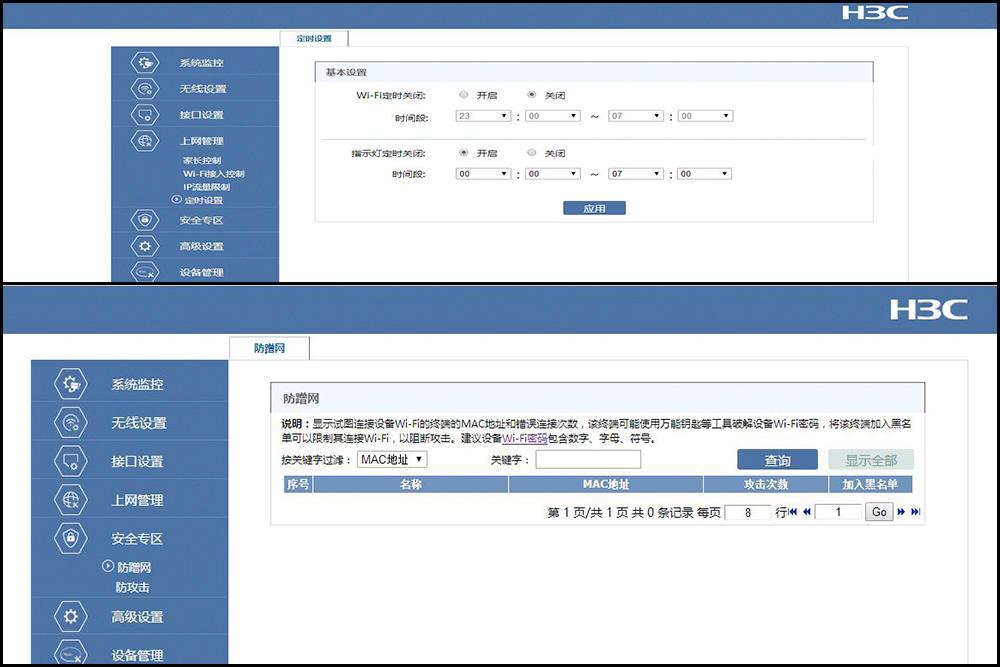Click 接口设置 label in top sidebar
1000x667 pixels.
tap(202, 115)
